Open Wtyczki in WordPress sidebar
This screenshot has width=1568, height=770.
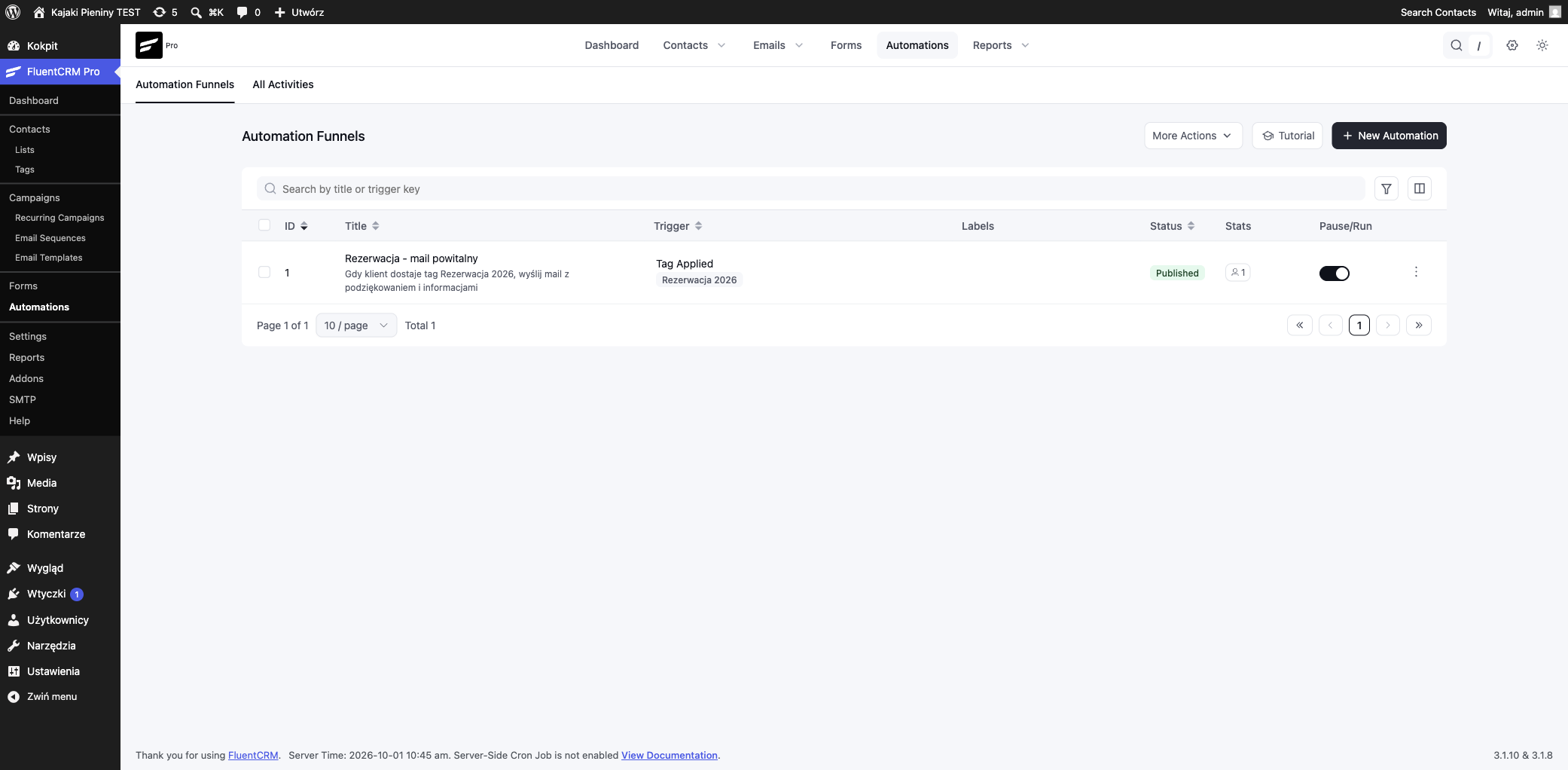[47, 594]
